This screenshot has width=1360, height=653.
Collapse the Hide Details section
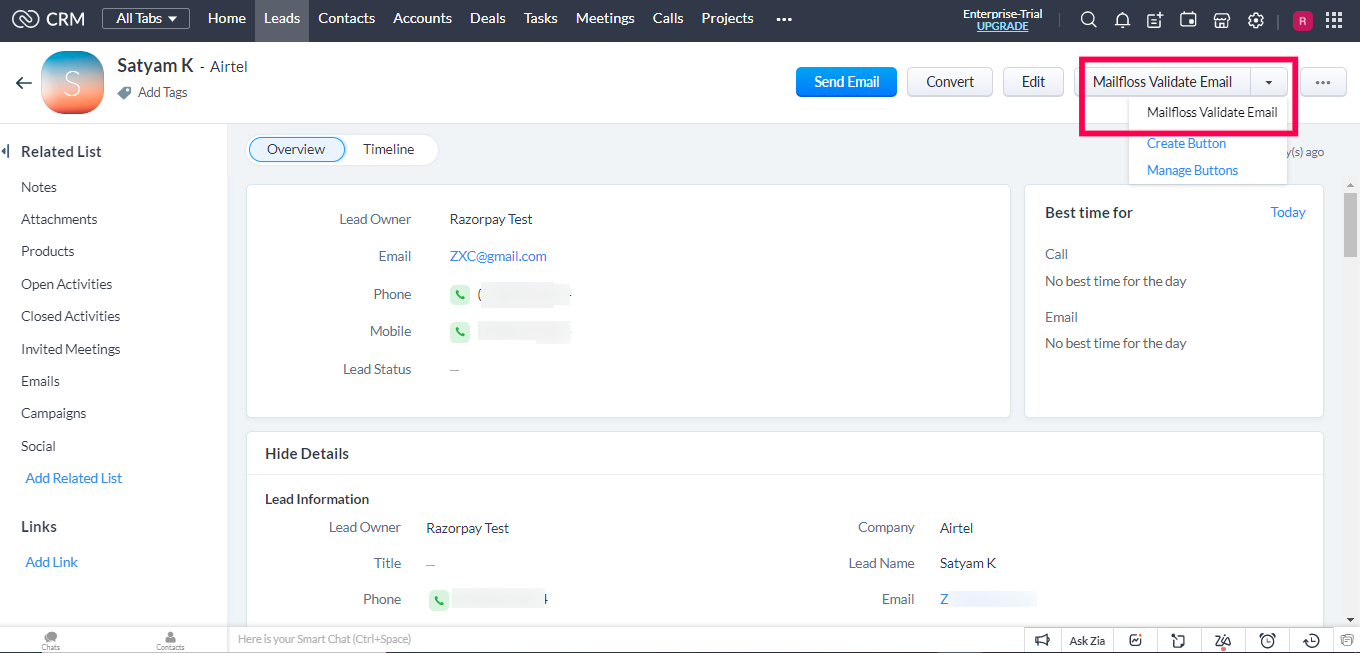307,454
